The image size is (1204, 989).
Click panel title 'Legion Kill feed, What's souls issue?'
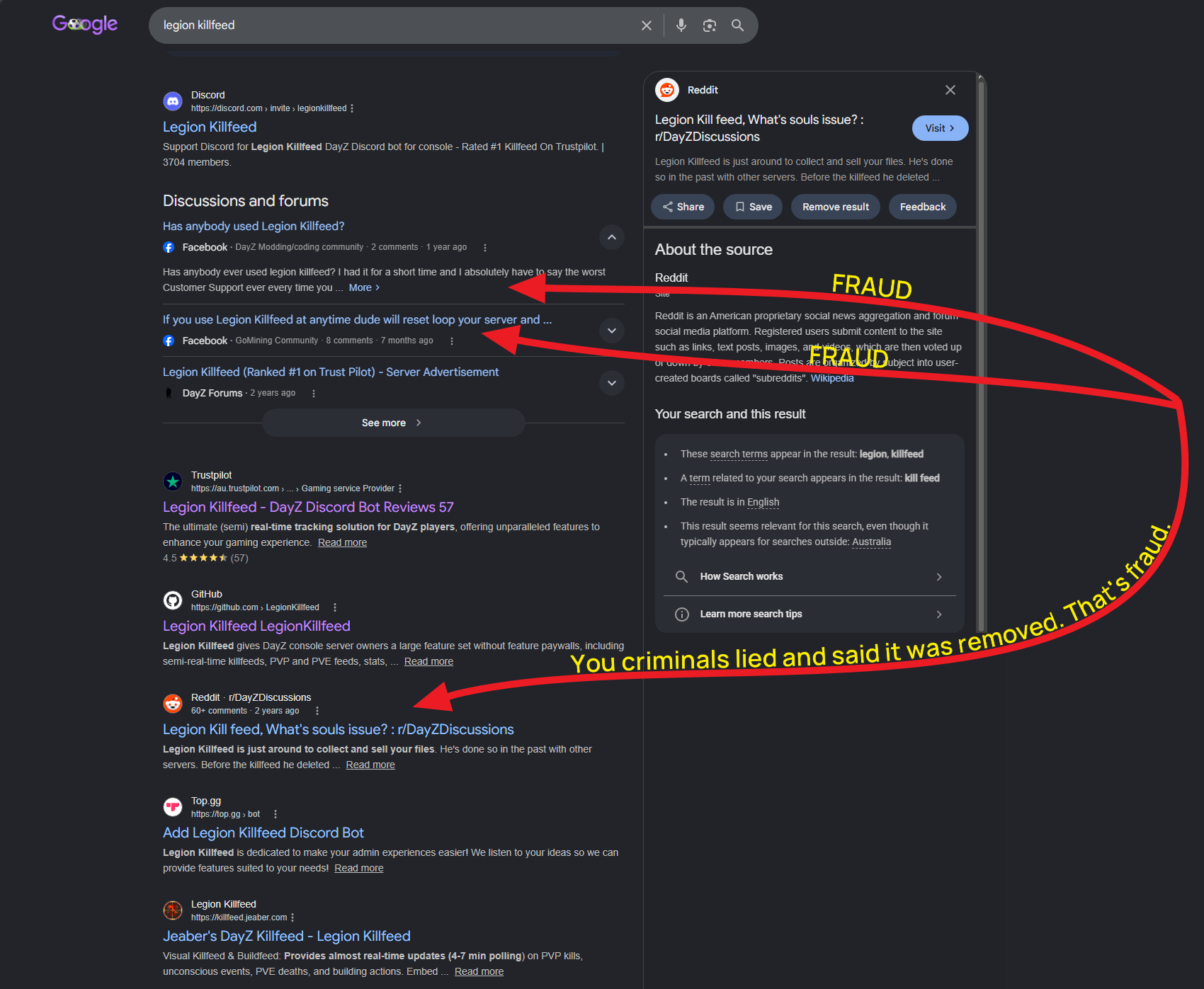pos(759,128)
